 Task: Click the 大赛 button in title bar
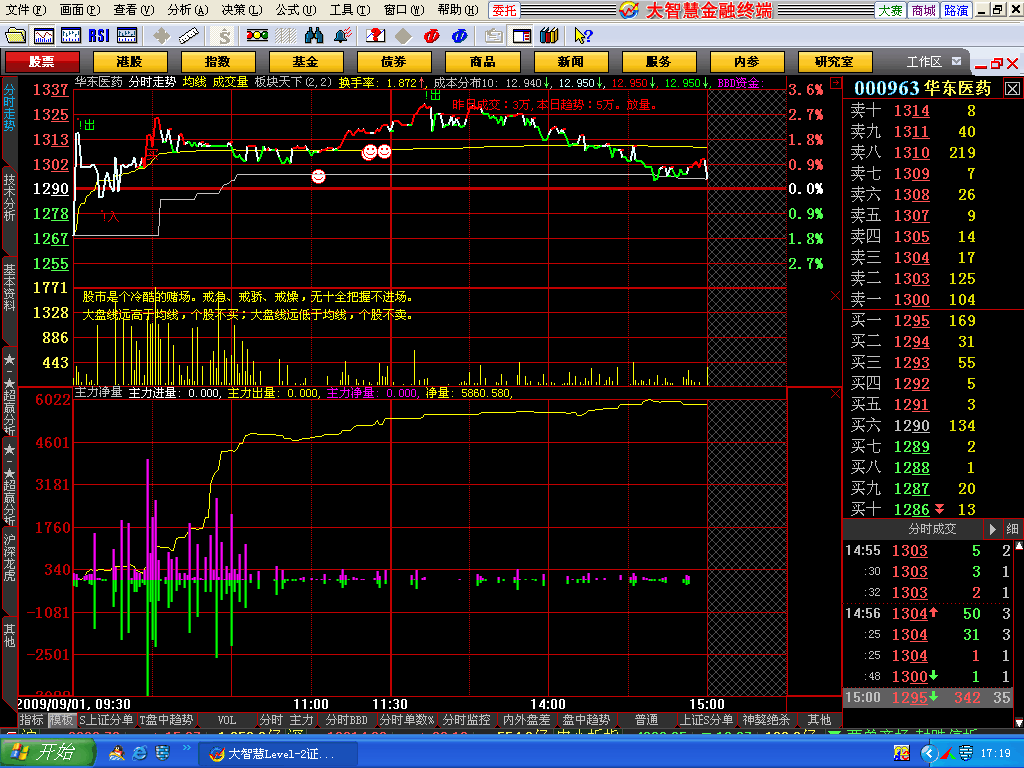[890, 10]
